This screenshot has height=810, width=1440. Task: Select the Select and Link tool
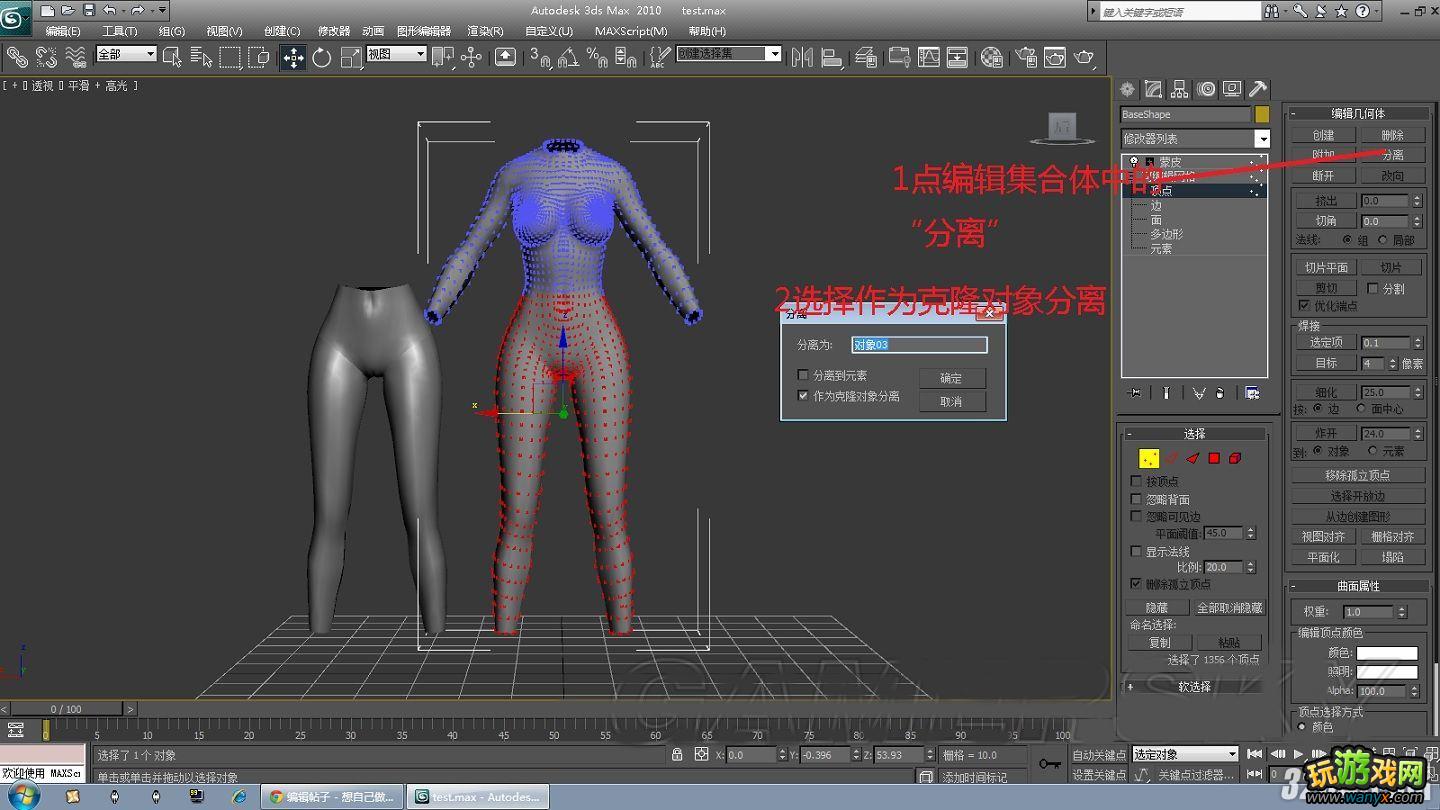tap(17, 57)
